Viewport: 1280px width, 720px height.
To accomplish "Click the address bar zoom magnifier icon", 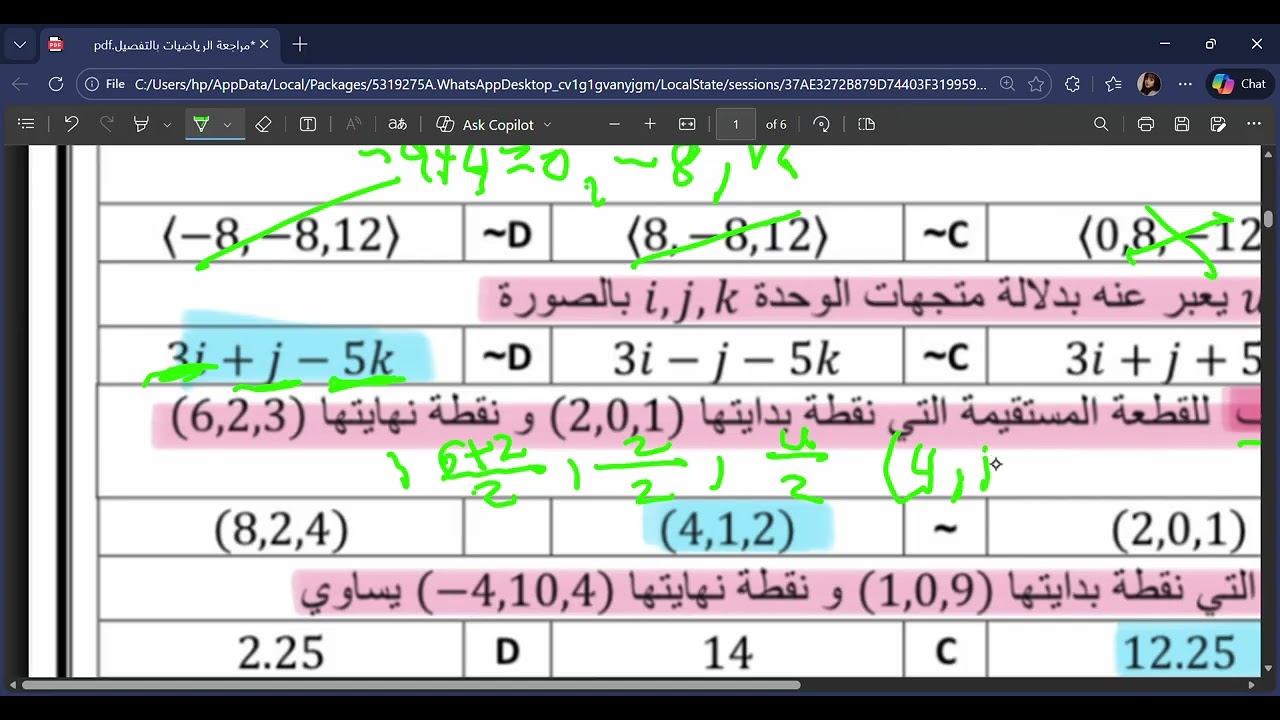I will coord(1007,84).
